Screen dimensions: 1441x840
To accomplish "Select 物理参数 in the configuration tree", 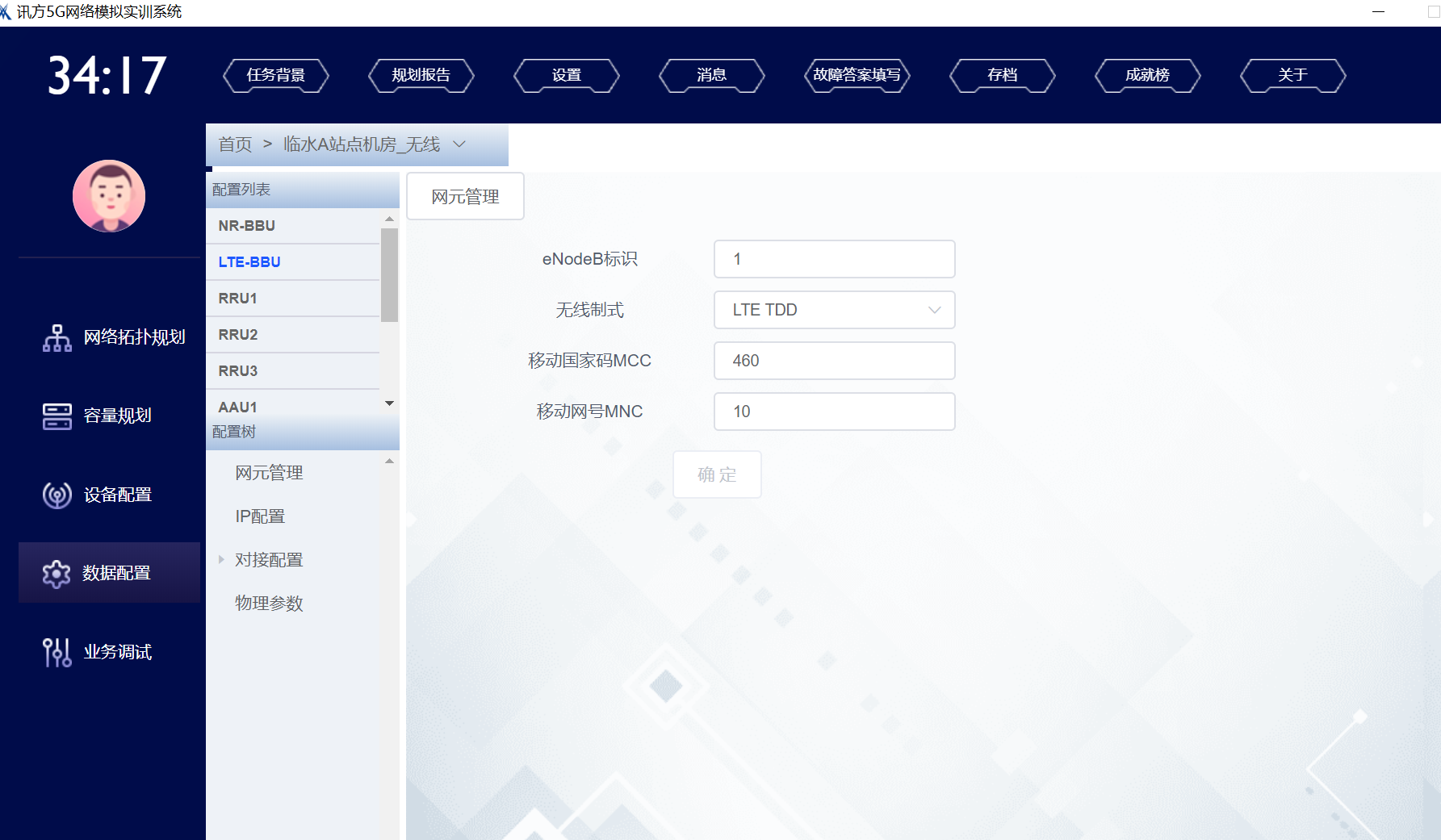I will [x=269, y=603].
